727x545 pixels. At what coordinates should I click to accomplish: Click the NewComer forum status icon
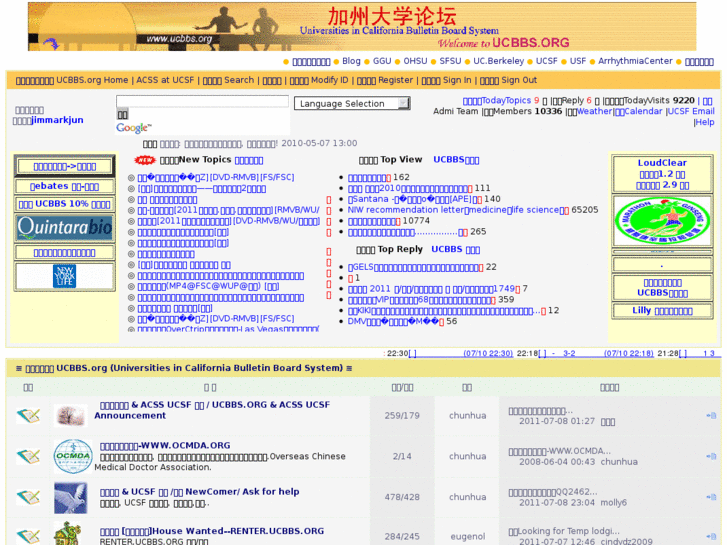point(28,497)
